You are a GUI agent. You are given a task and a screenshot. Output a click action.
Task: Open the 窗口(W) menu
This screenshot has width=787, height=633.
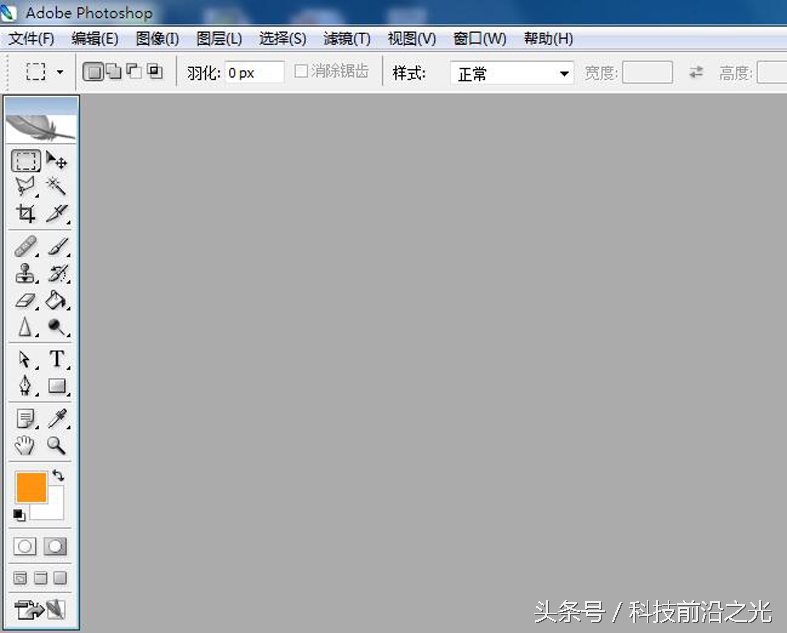pos(479,39)
